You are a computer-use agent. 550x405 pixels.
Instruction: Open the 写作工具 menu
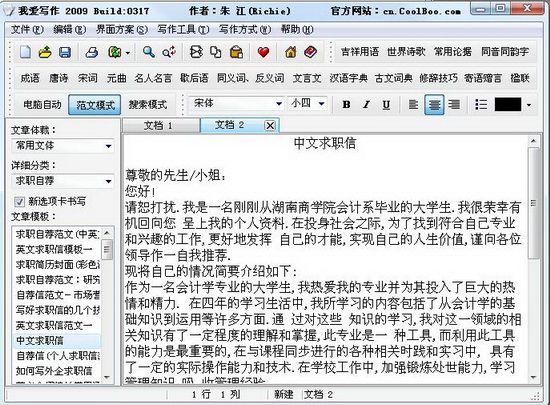tap(183, 30)
